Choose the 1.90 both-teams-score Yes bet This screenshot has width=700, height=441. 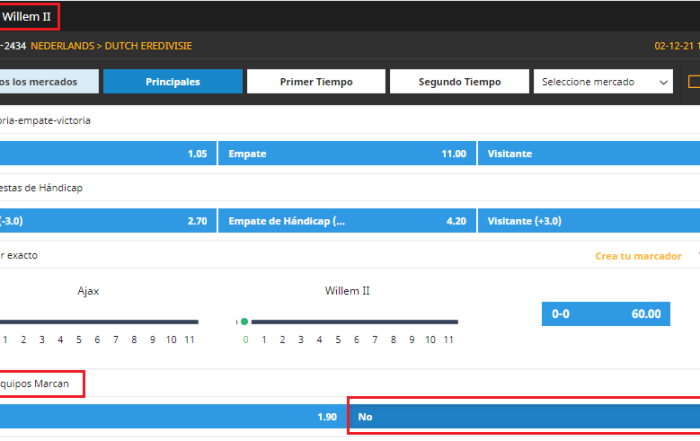coord(173,416)
